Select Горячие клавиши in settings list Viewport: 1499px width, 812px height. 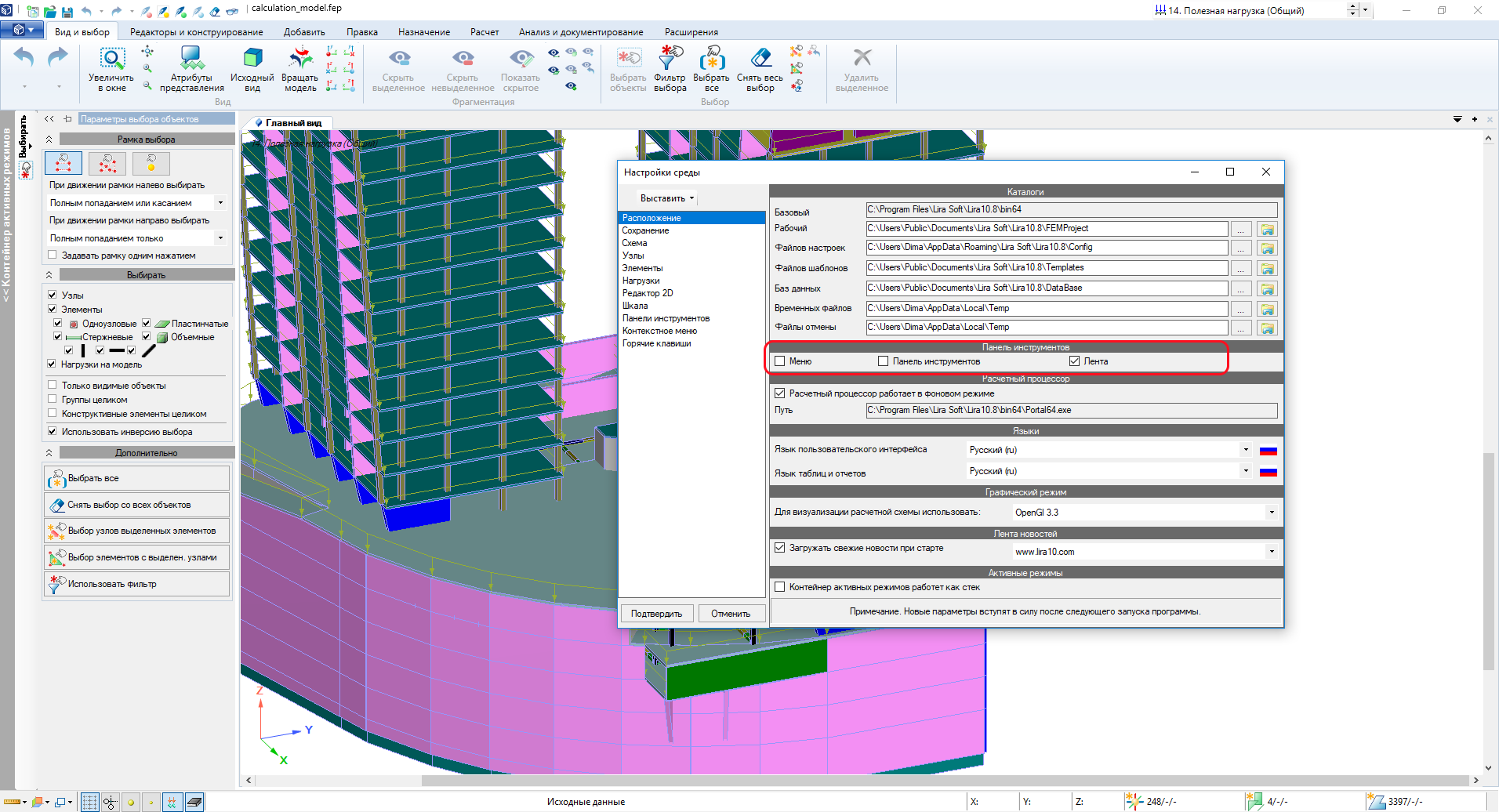pos(656,343)
